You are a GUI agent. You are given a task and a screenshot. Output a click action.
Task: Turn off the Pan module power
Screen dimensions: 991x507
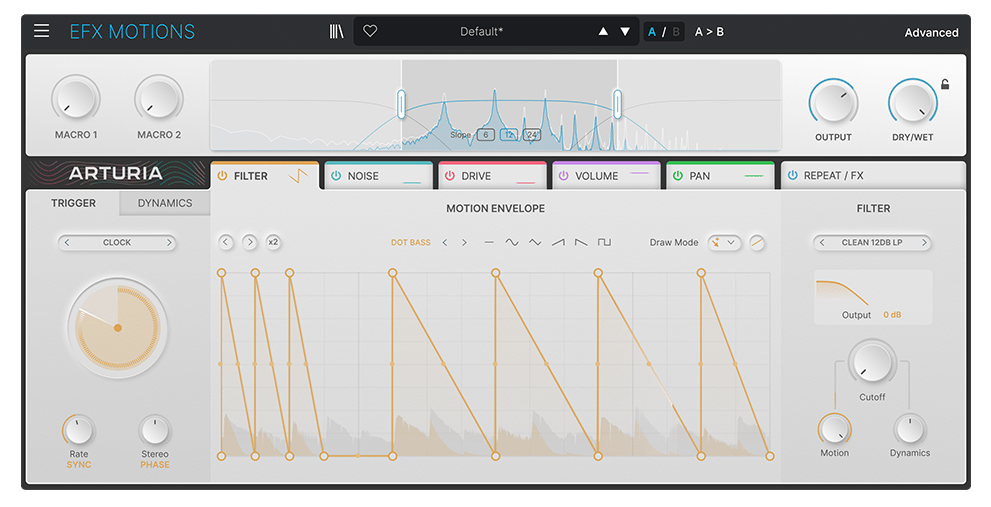pyautogui.click(x=678, y=176)
